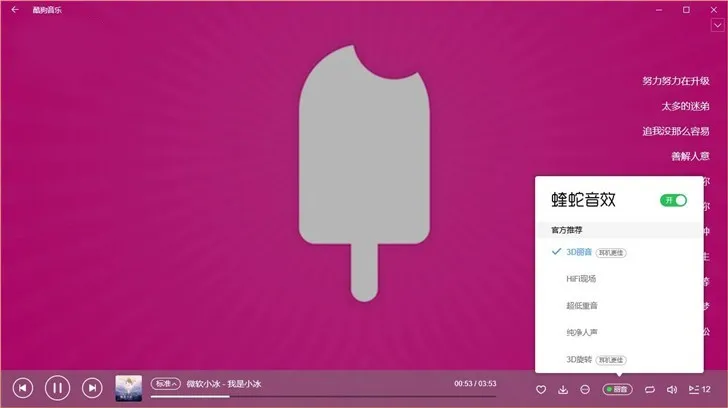Image resolution: width=728 pixels, height=408 pixels.
Task: Open the album cover thumbnail
Action: pyautogui.click(x=129, y=388)
